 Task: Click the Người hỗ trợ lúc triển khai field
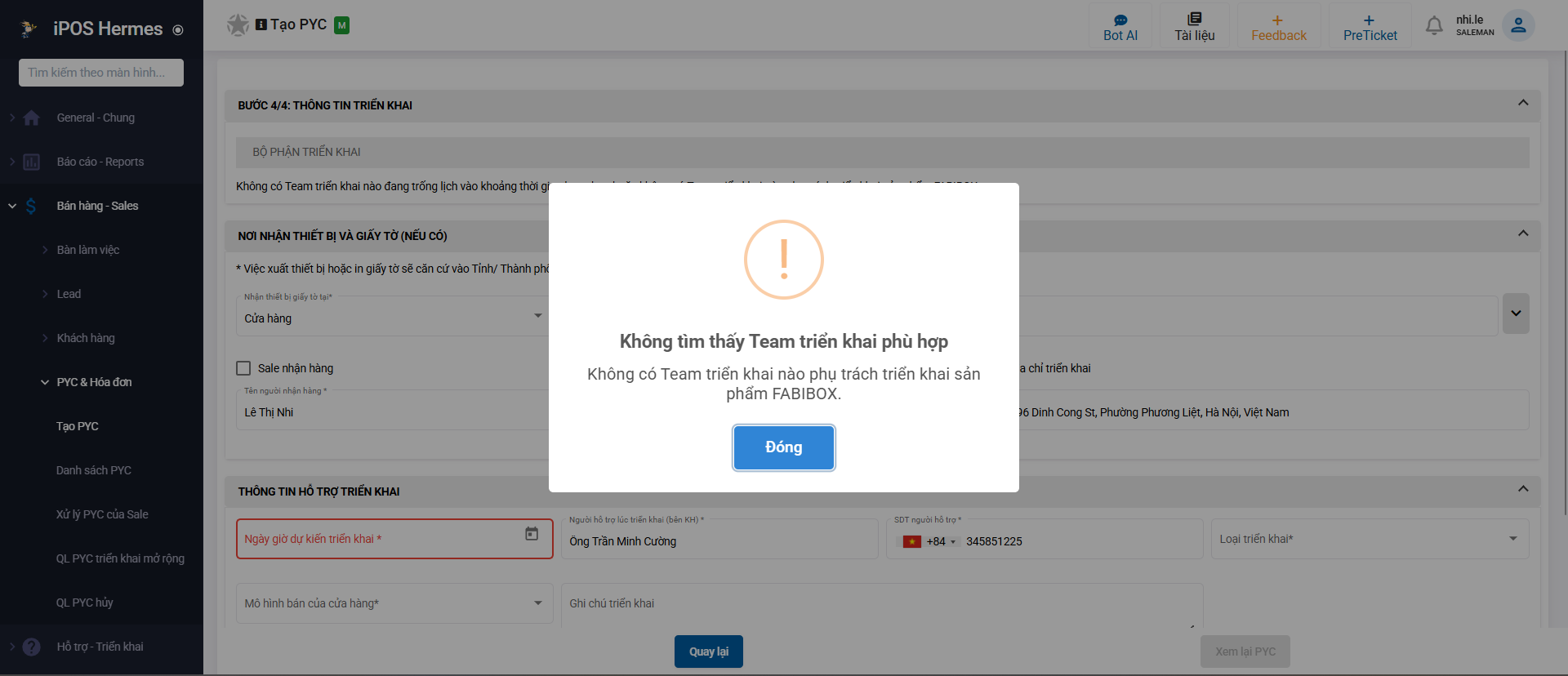pos(719,539)
